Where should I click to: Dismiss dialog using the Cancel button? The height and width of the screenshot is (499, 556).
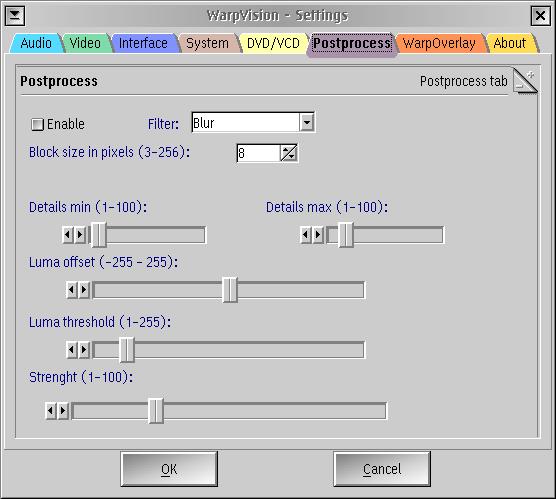pyautogui.click(x=382, y=469)
